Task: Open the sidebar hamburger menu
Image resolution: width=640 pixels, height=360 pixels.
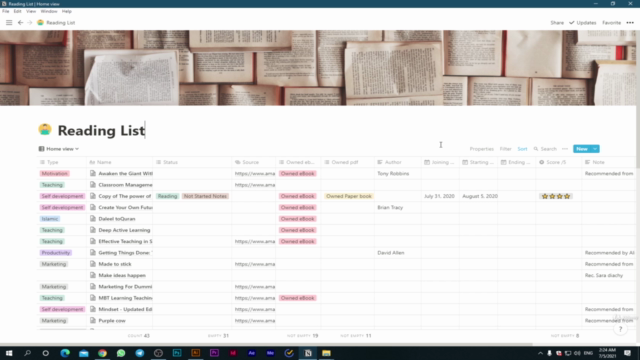Action: coord(9,23)
